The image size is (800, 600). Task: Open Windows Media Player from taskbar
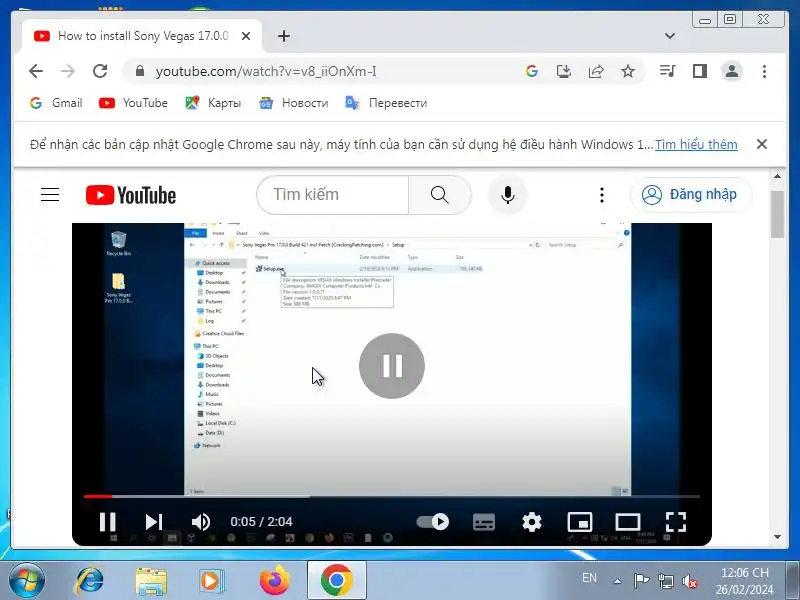tap(211, 581)
